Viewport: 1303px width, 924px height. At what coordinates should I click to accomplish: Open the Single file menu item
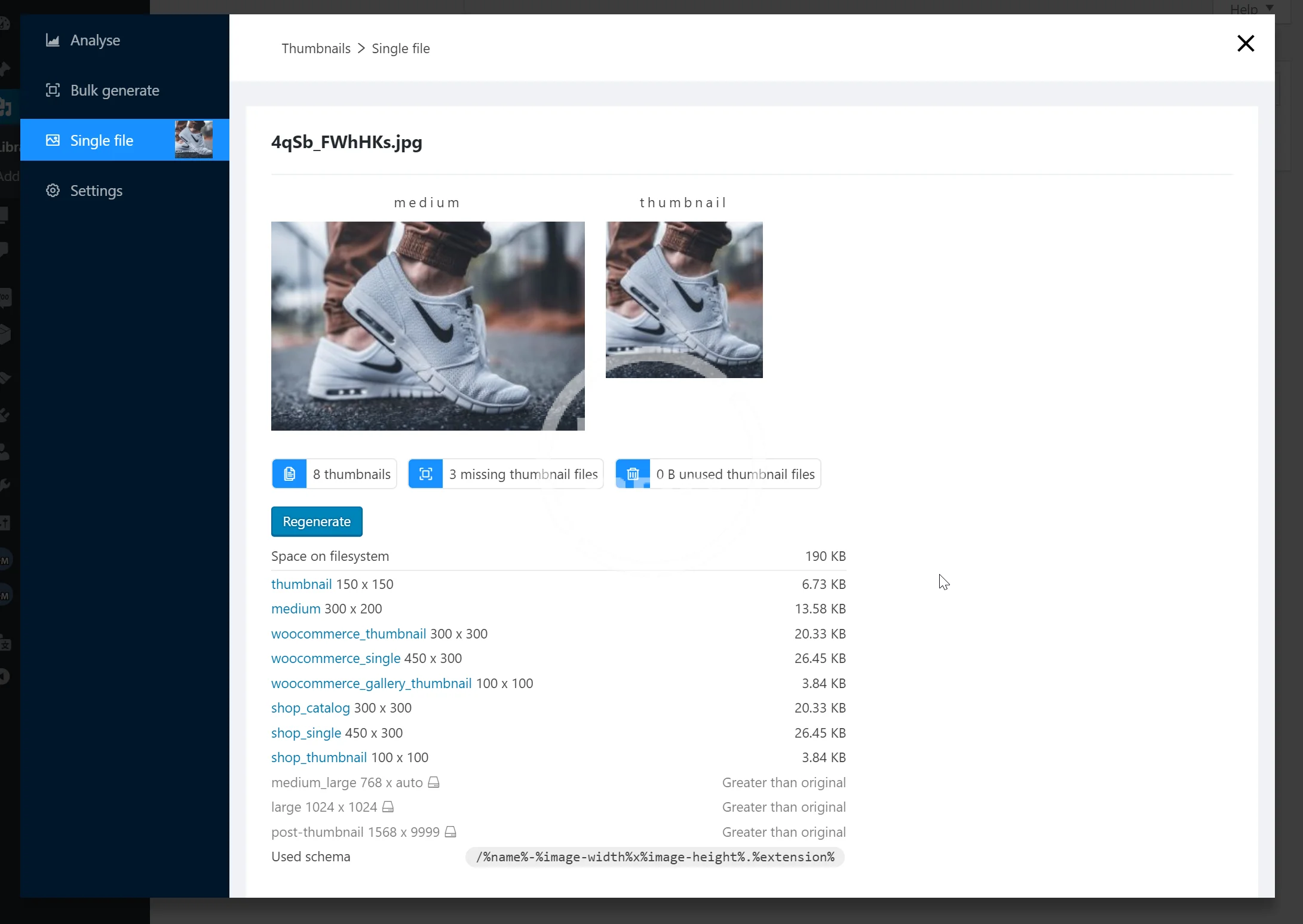pos(102,140)
